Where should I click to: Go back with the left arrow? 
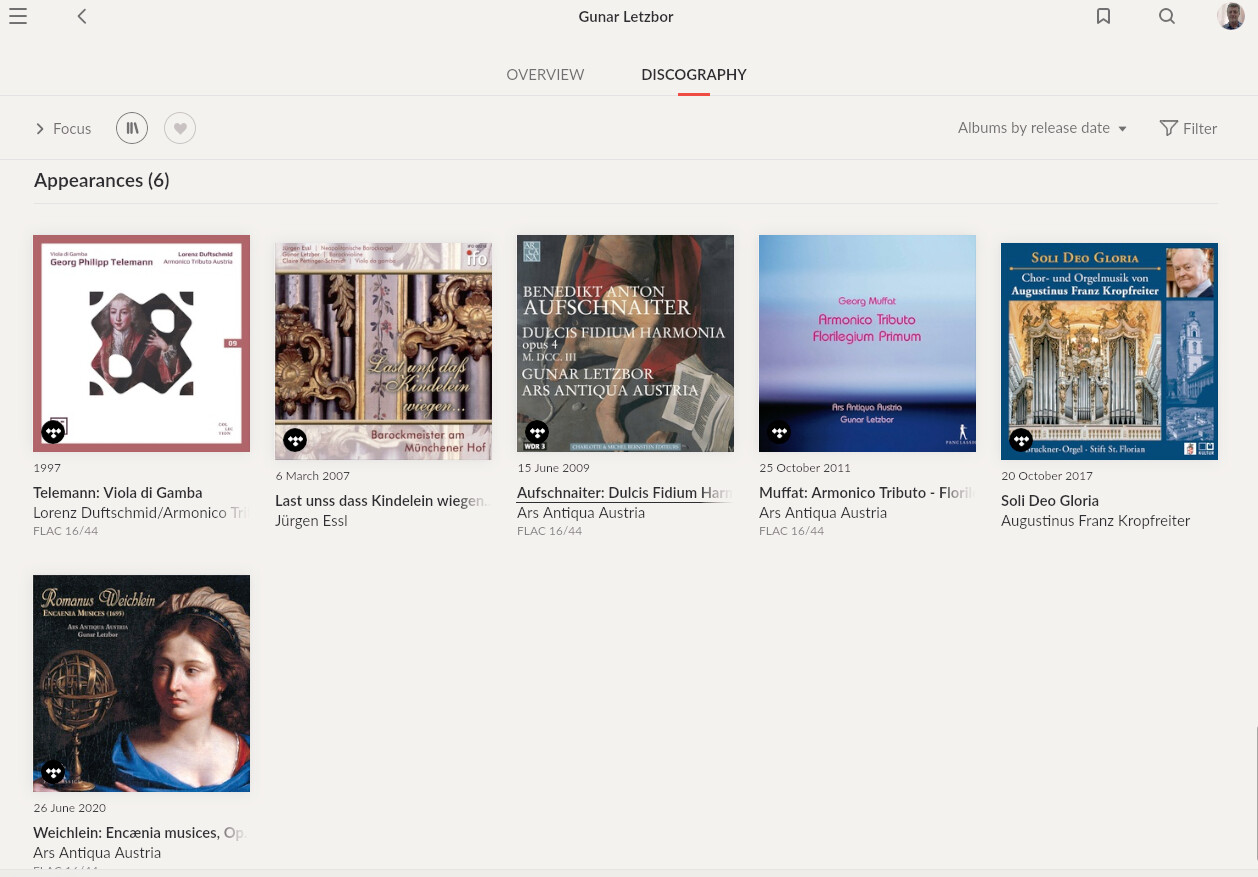(82, 16)
